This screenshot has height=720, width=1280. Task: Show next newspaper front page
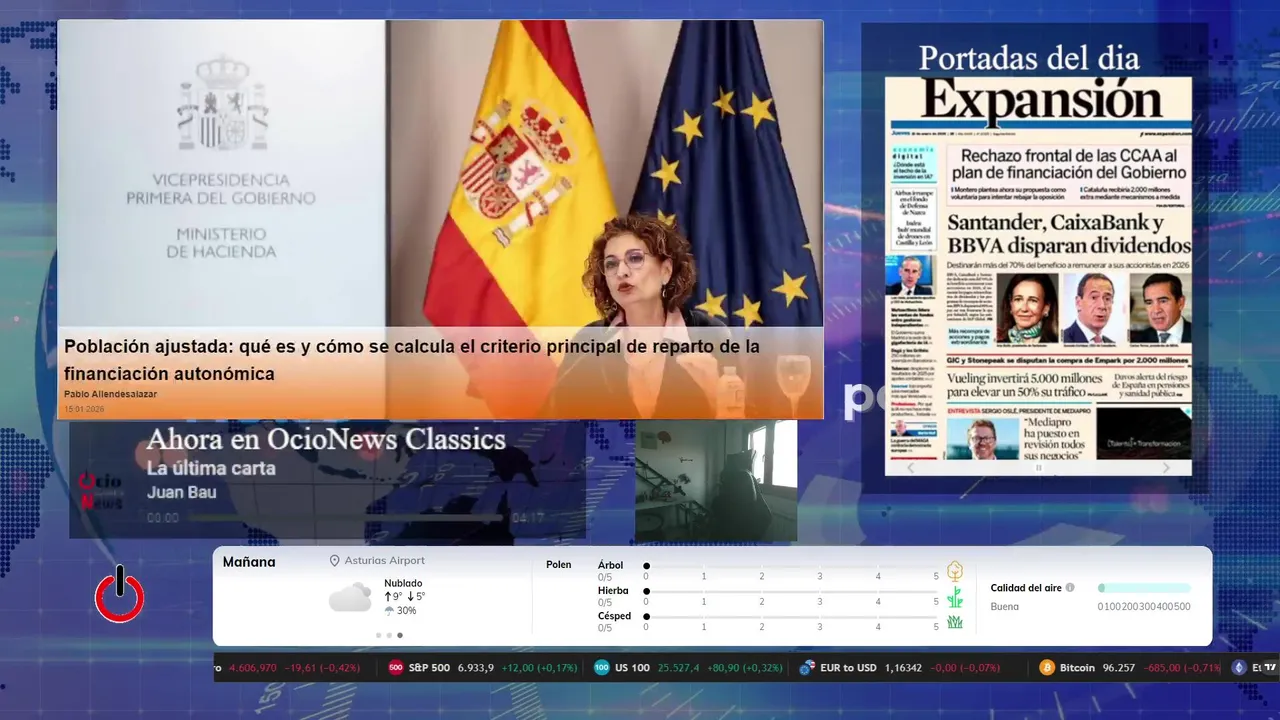pyautogui.click(x=1166, y=467)
